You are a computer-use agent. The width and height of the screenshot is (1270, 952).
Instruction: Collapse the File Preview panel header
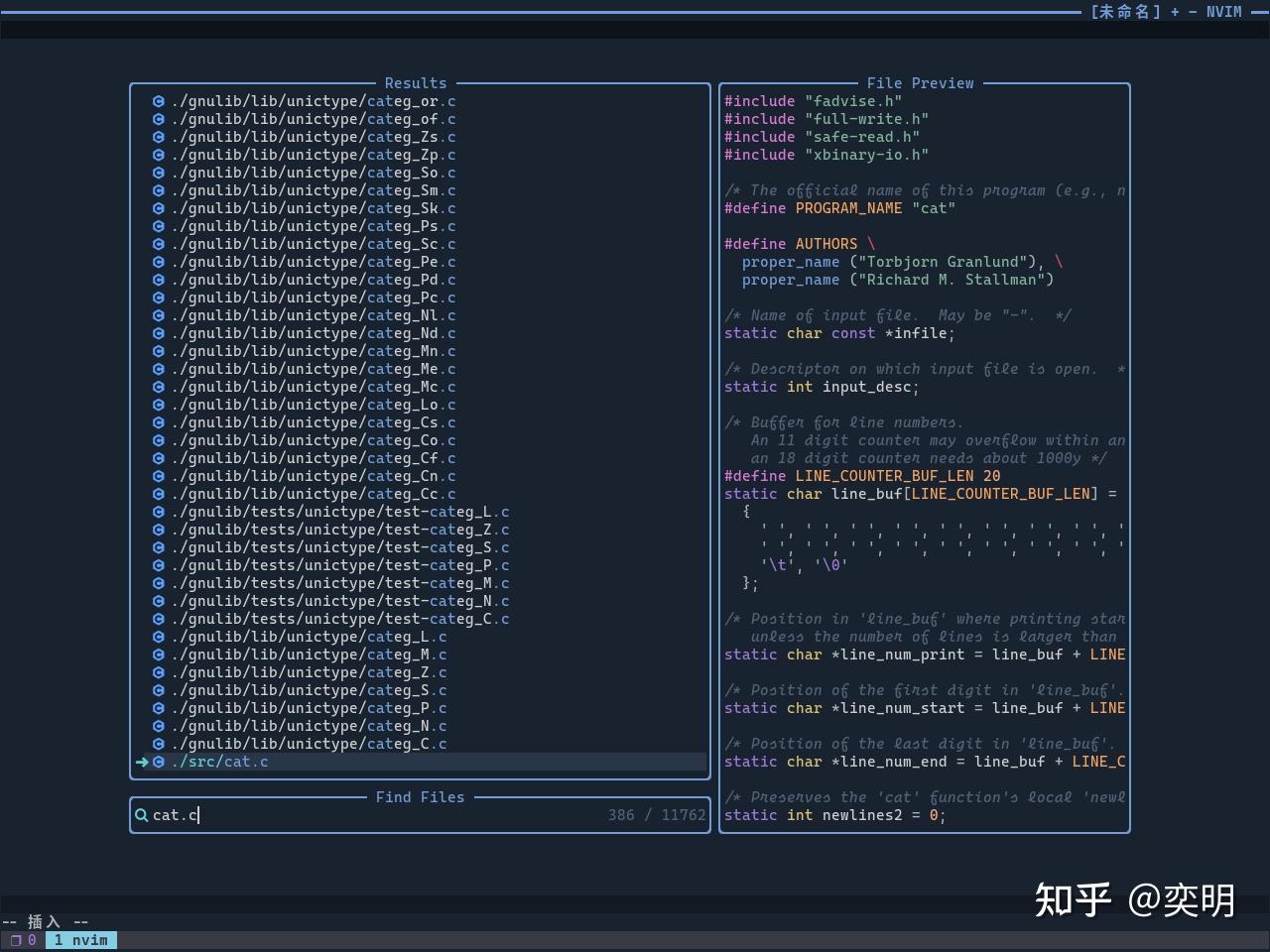click(920, 83)
